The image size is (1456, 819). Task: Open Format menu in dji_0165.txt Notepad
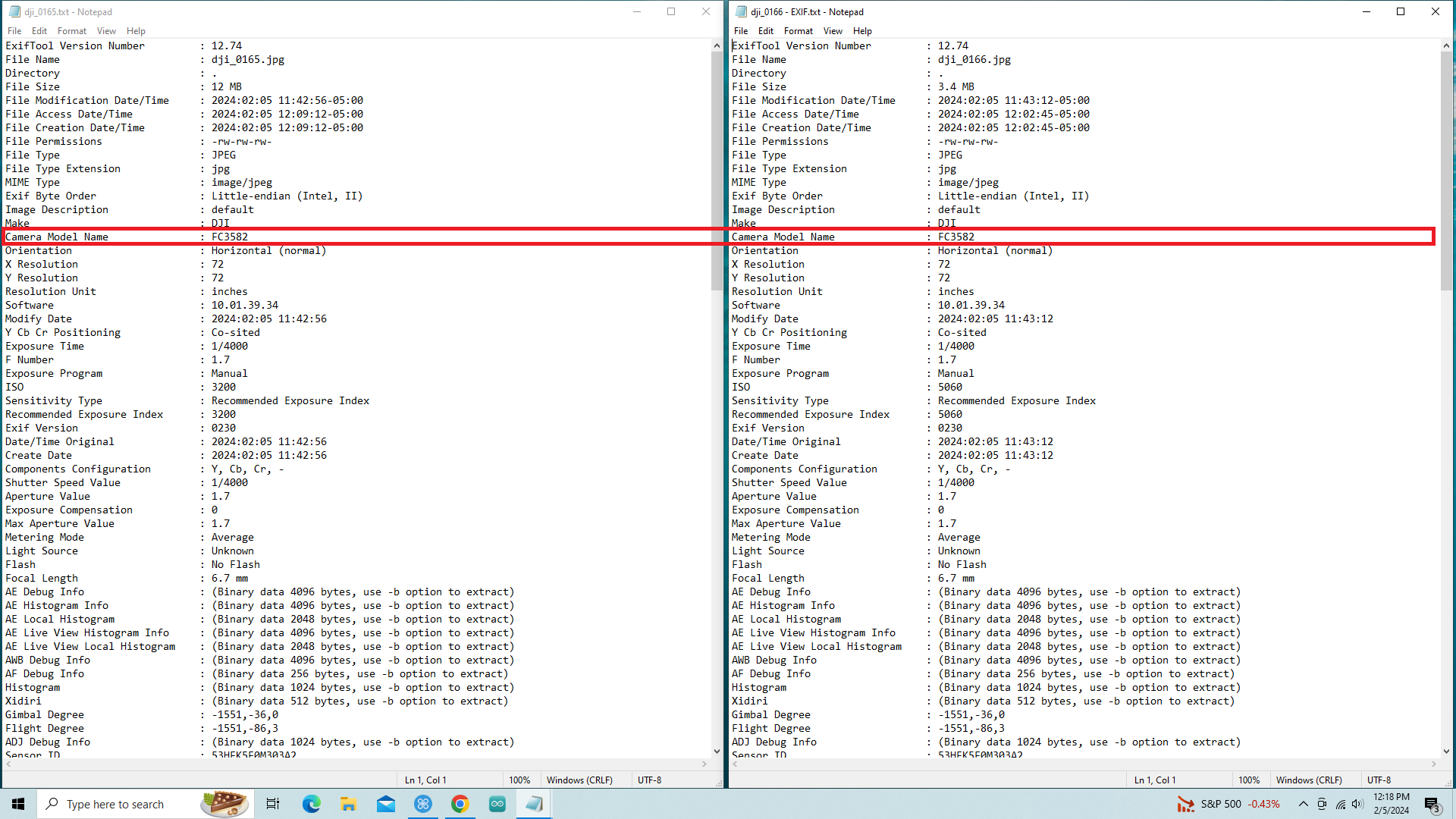tap(71, 31)
